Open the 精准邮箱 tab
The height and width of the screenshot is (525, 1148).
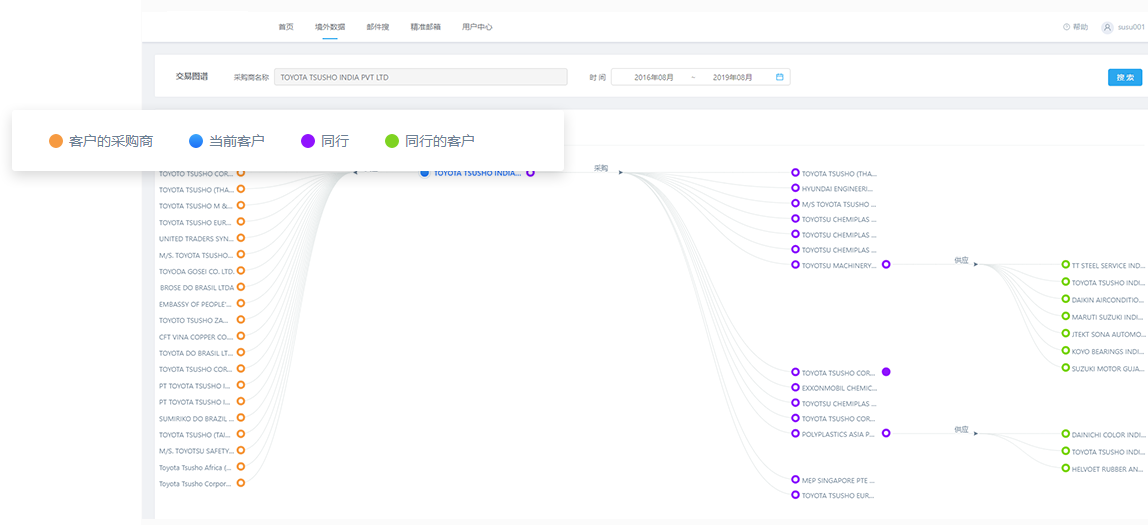click(425, 27)
